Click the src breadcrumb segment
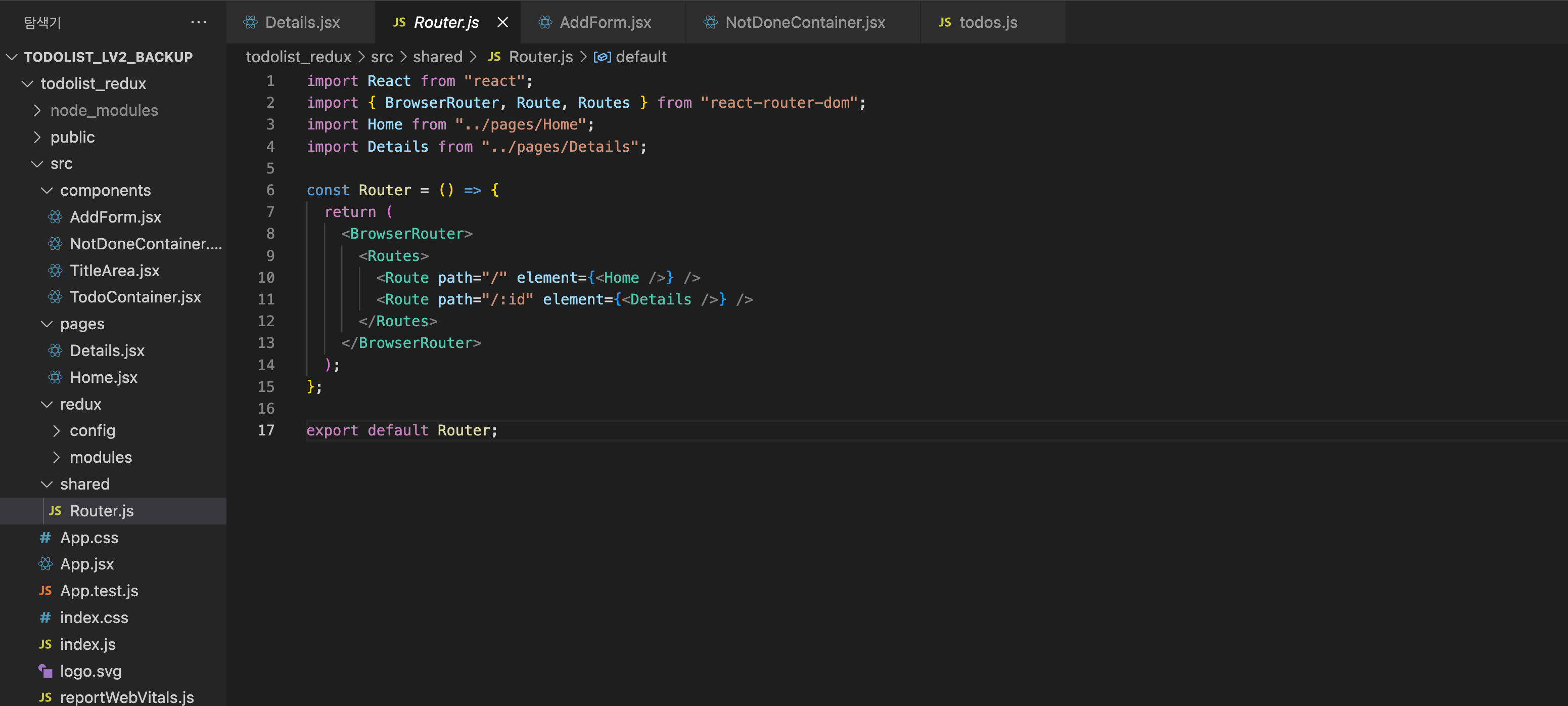The height and width of the screenshot is (706, 1568). click(382, 57)
